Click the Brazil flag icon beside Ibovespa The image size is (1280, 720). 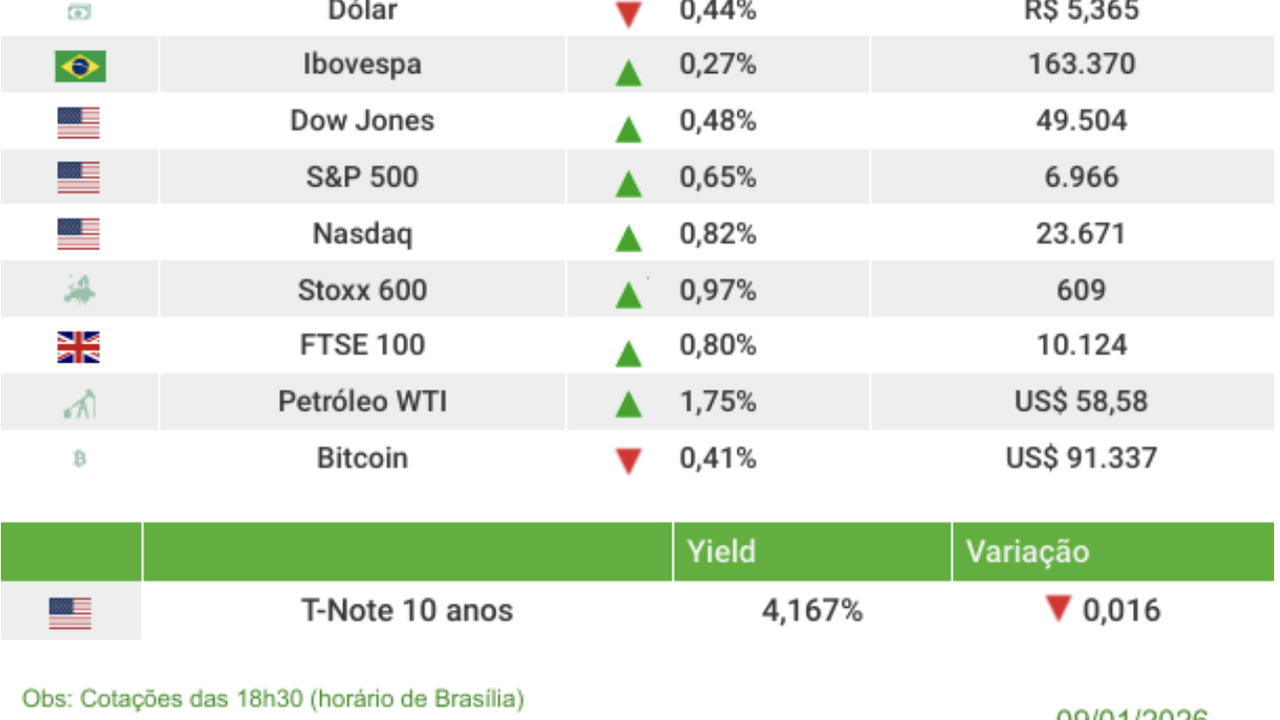80,66
